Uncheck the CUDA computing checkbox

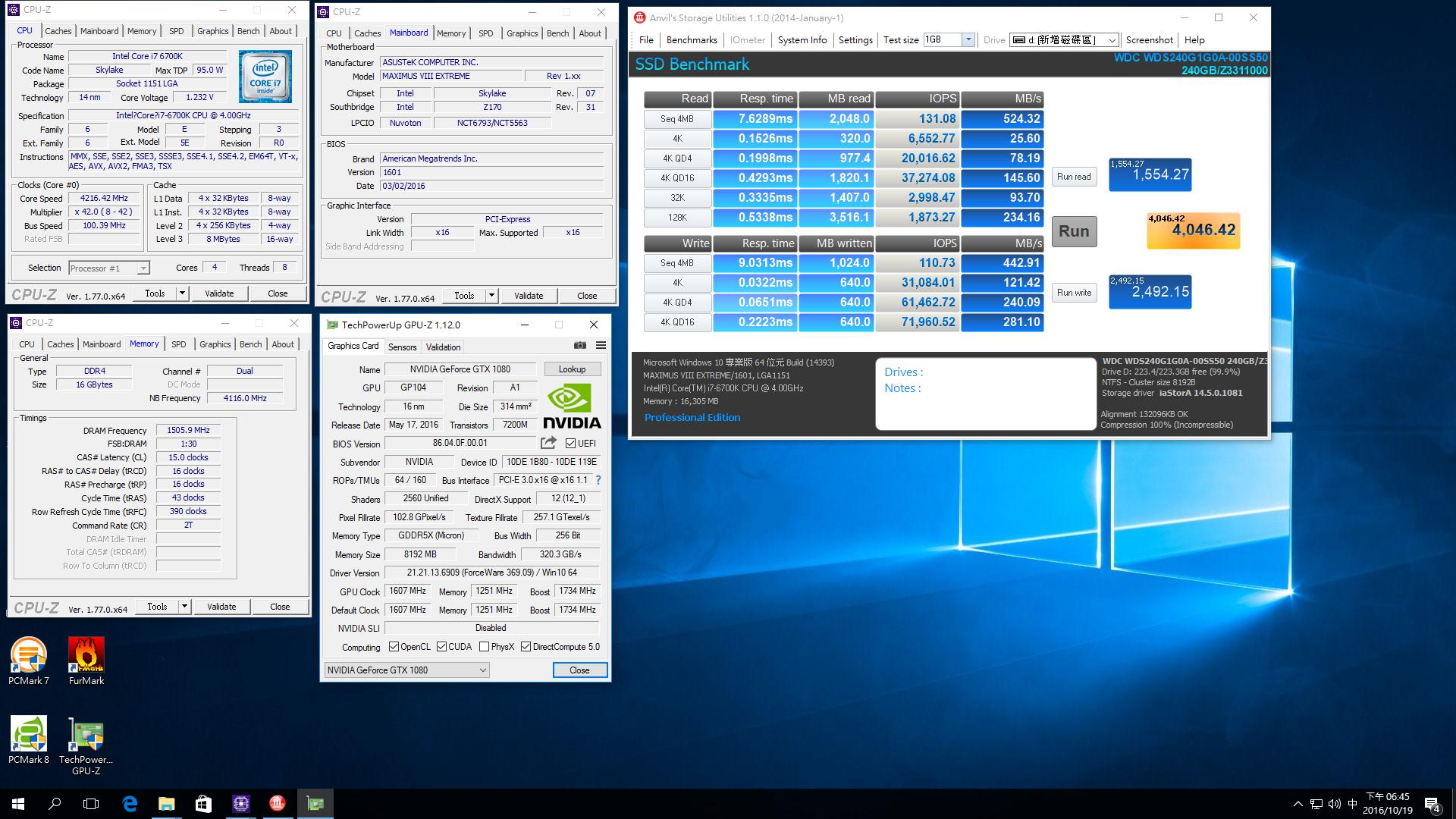coord(441,647)
